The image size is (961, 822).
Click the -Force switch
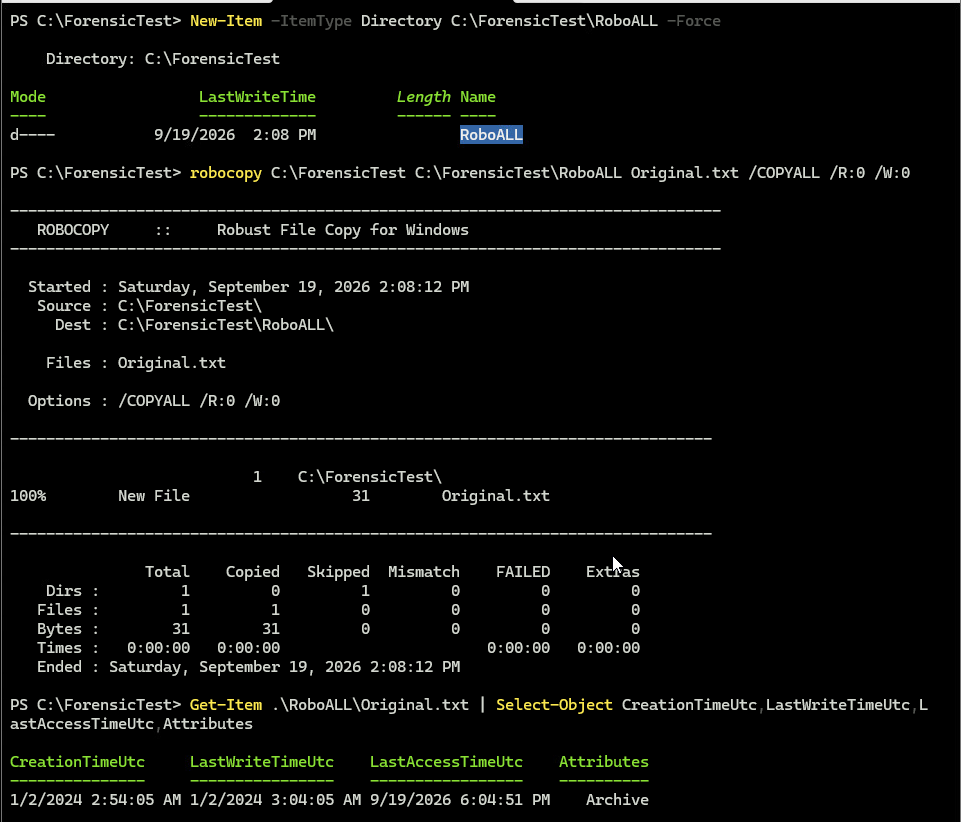pyautogui.click(x=693, y=21)
